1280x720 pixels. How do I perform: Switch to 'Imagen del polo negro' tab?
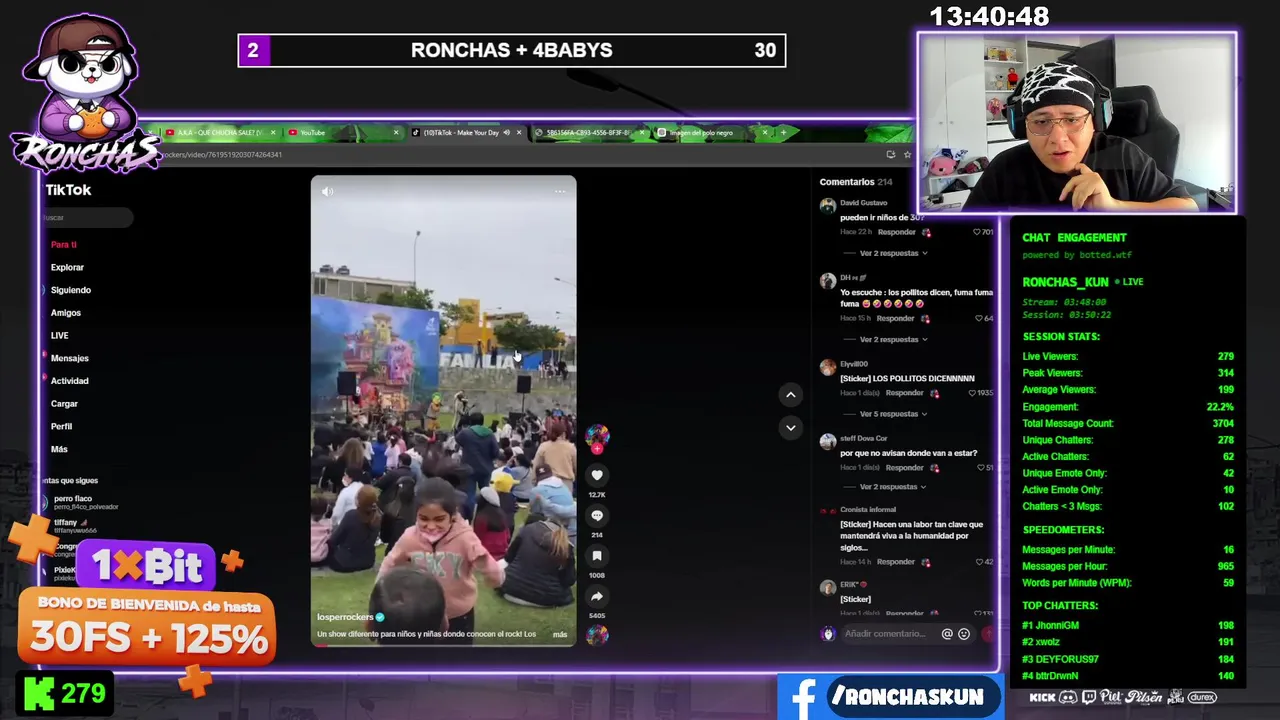(x=710, y=133)
